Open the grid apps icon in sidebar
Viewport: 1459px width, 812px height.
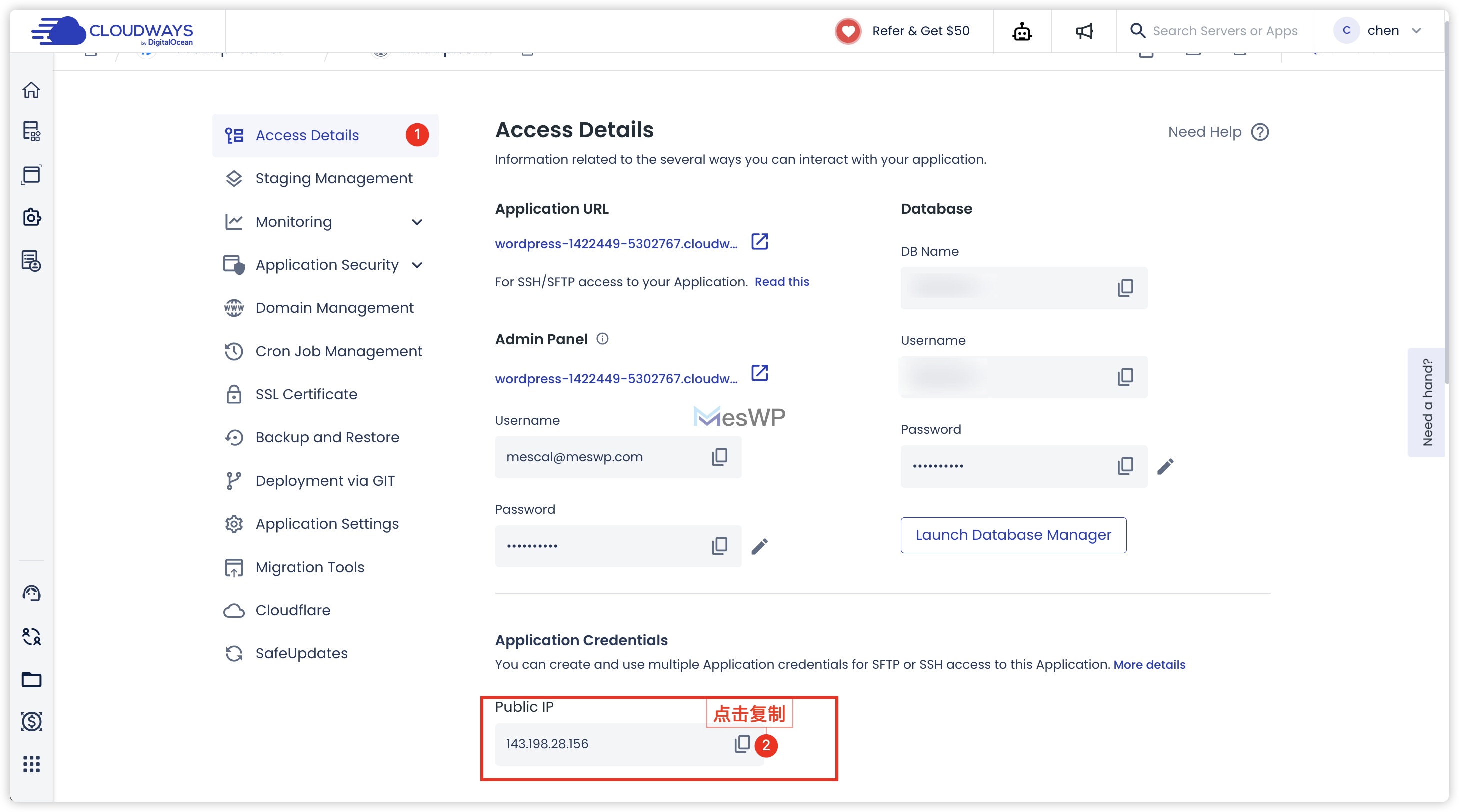tap(31, 764)
